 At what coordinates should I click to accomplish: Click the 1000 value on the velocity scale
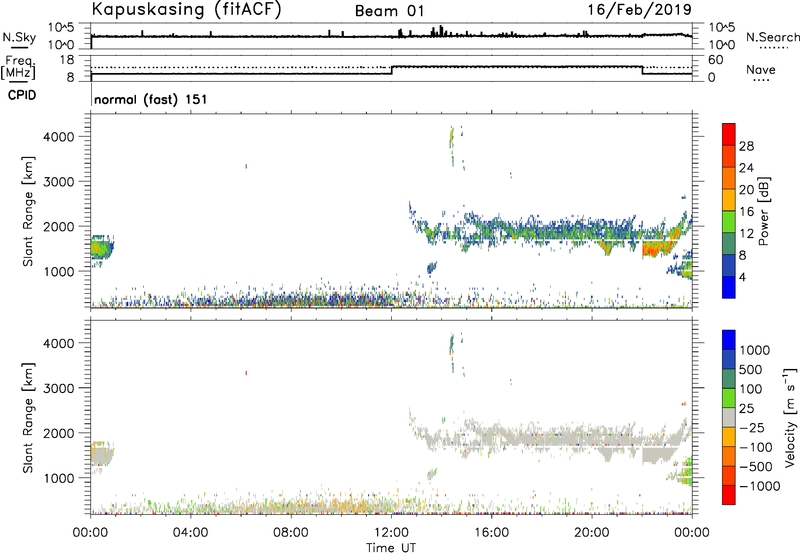(755, 350)
